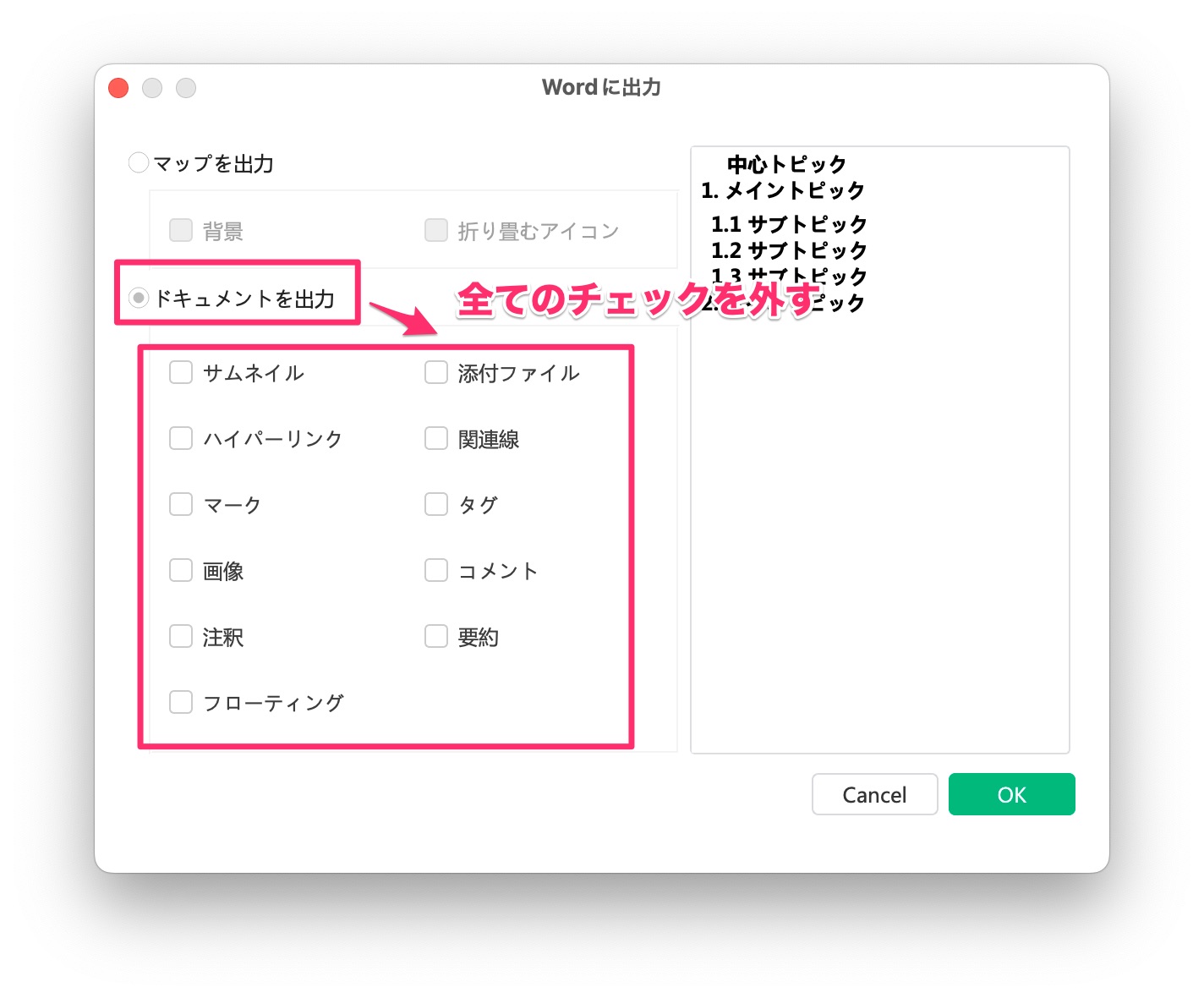Viewport: 1204px width, 998px height.
Task: Close the Wordに出力 dialog window
Action: [118, 88]
